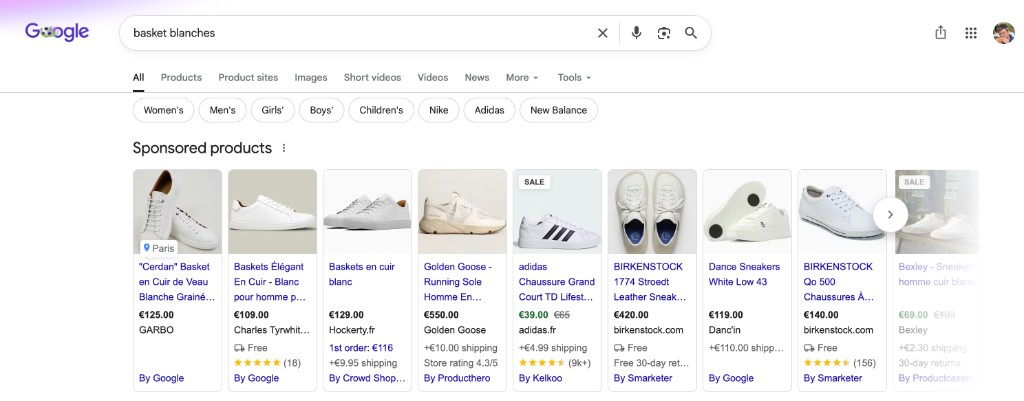Click the Charles Tyrwhitt star rating (18)
This screenshot has width=1024, height=401.
point(267,362)
